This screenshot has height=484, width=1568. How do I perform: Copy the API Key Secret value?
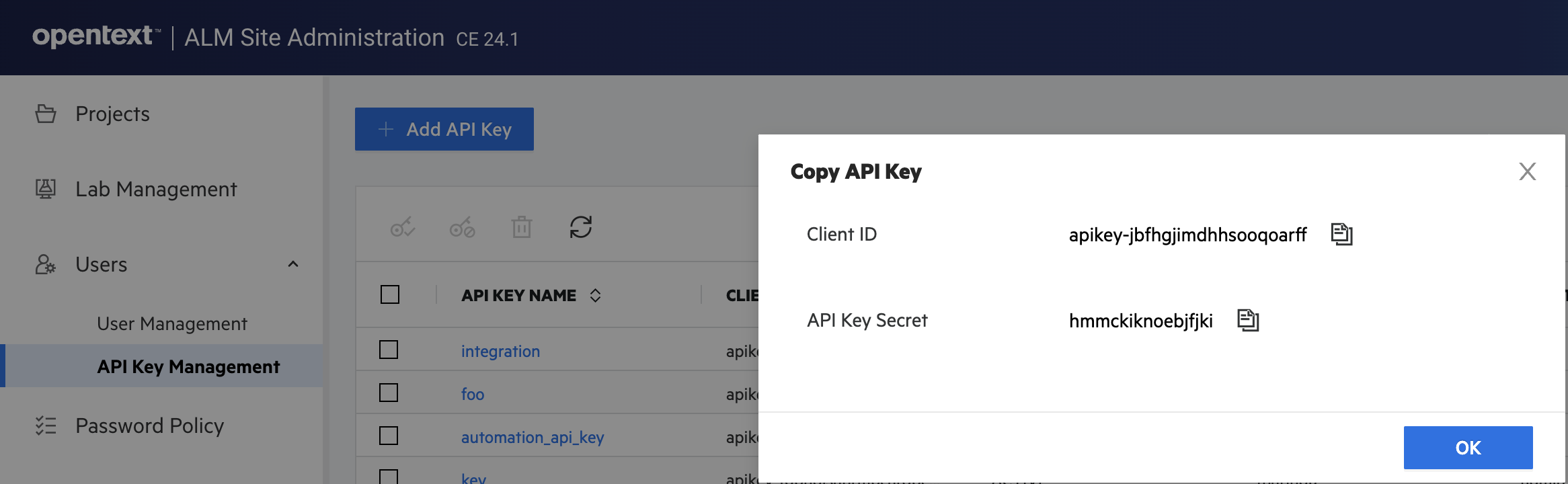tap(1248, 320)
